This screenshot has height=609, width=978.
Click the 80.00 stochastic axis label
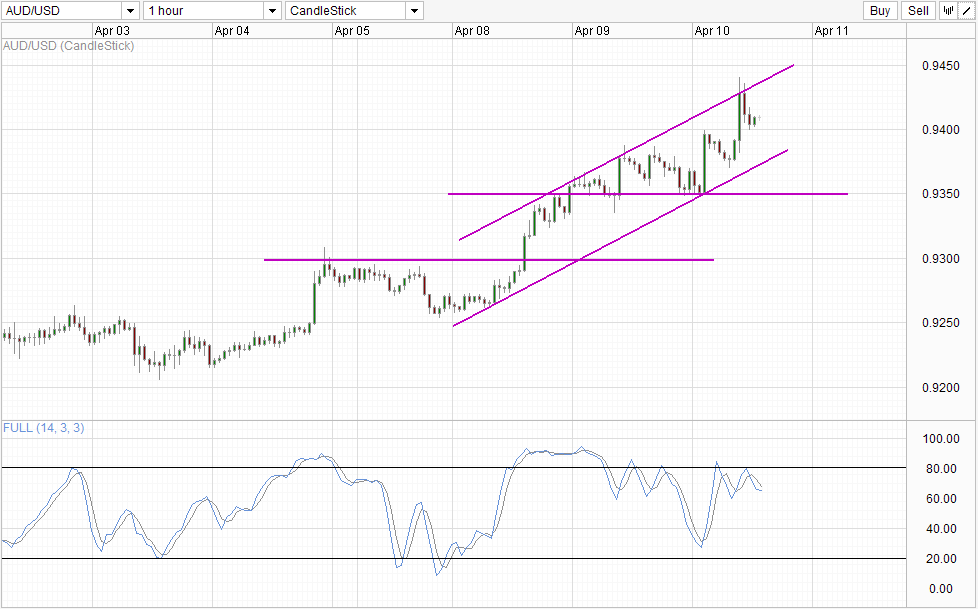click(x=941, y=469)
